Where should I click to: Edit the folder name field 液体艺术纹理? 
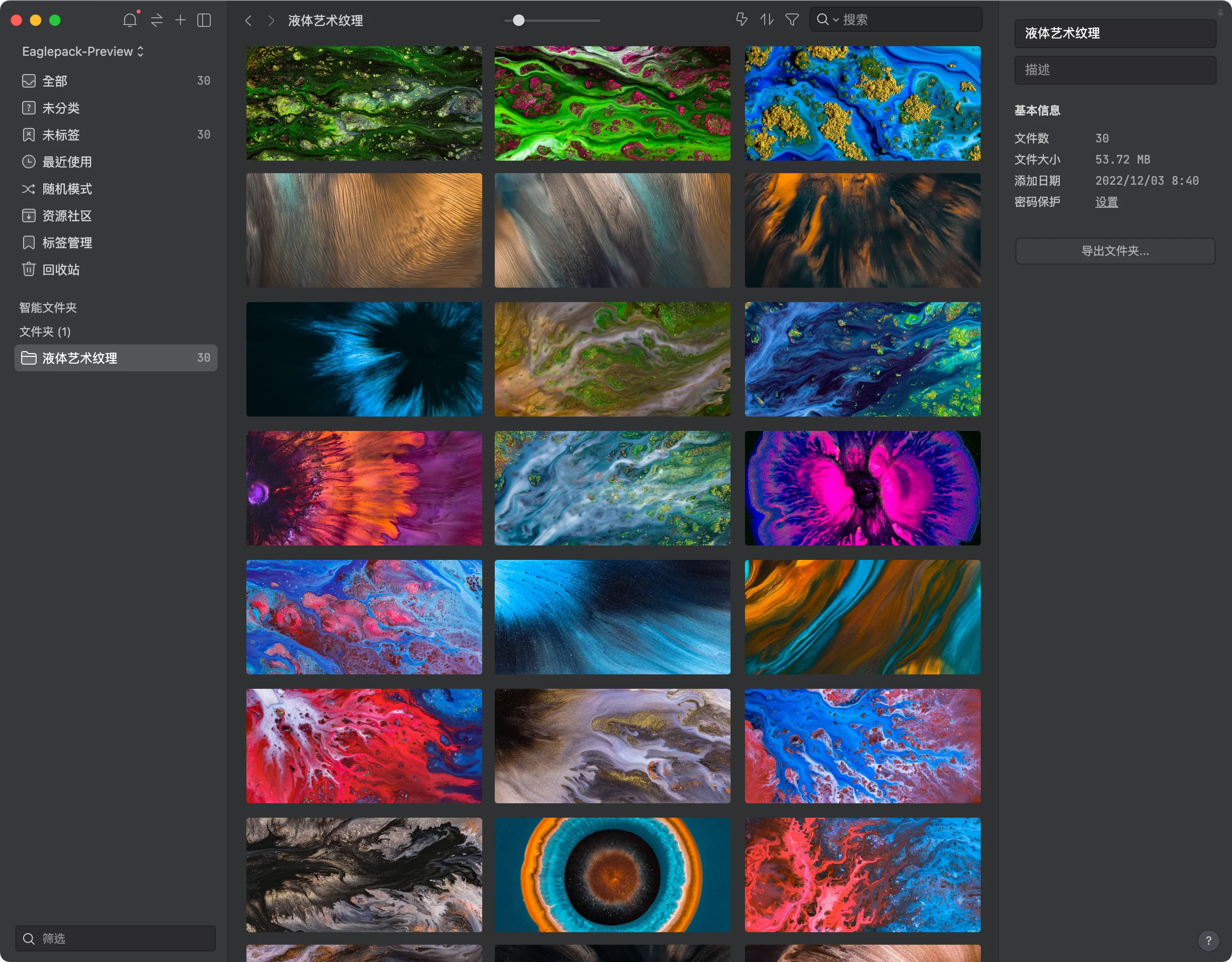click(1115, 33)
